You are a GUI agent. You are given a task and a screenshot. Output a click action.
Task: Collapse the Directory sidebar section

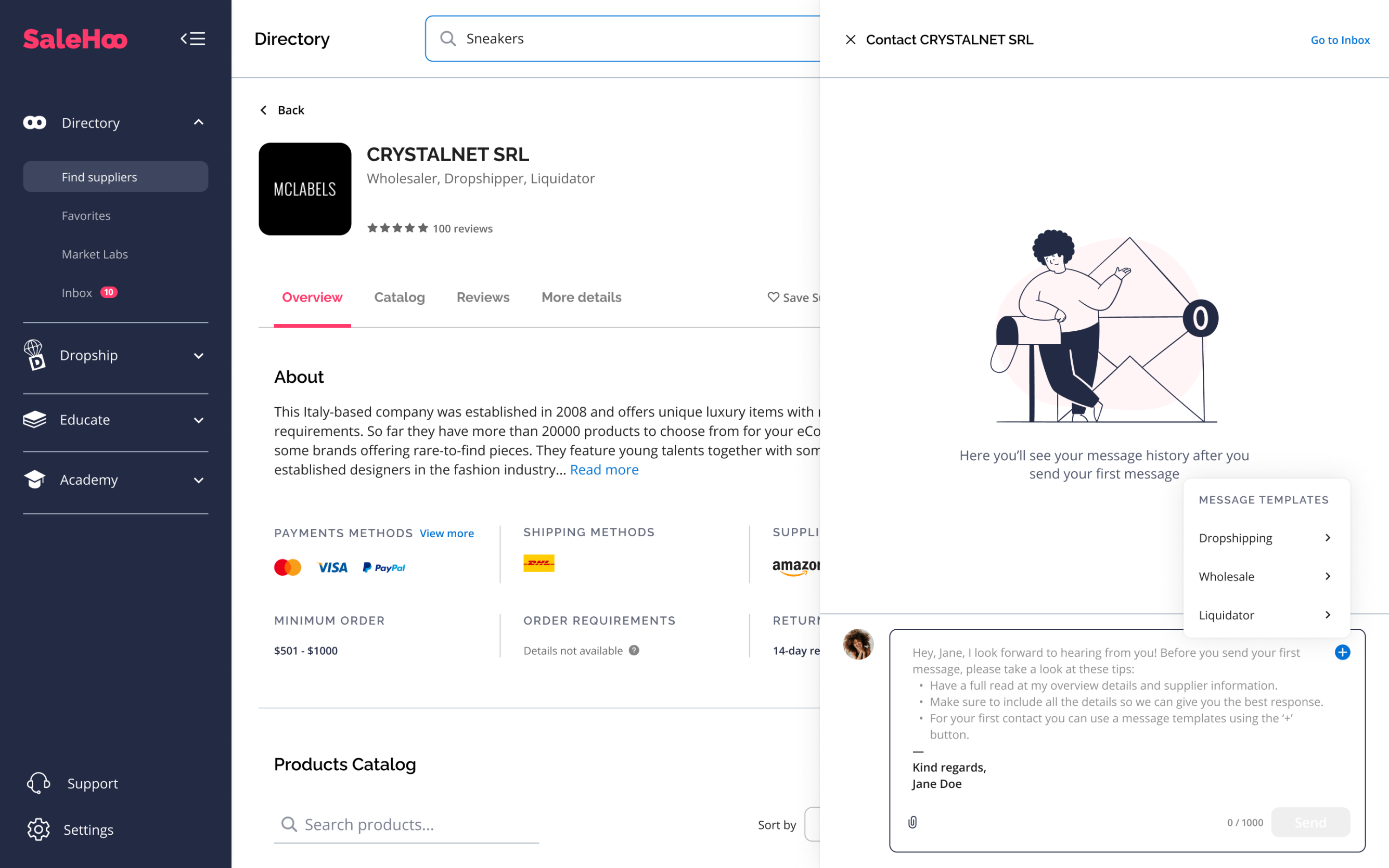click(x=199, y=122)
